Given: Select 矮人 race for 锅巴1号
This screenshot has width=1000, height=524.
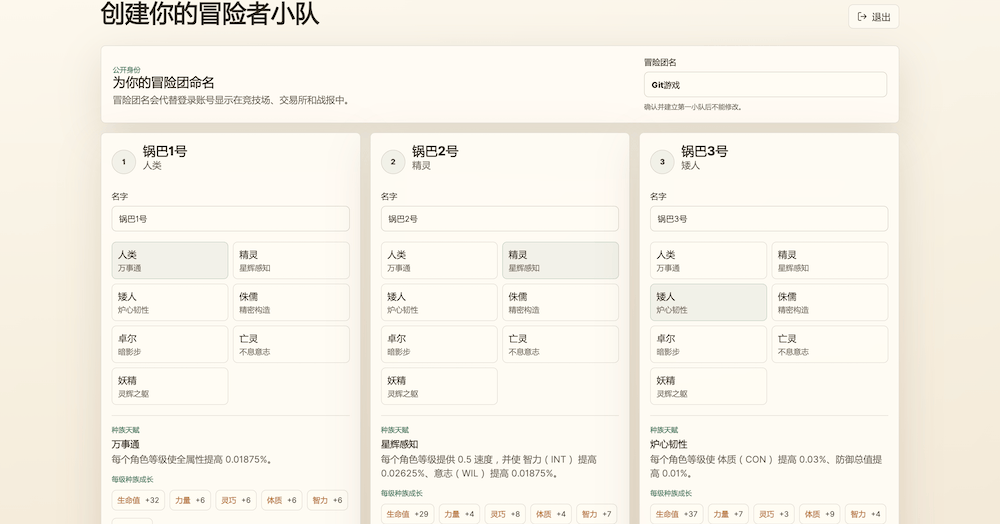Looking at the screenshot, I should [x=170, y=302].
